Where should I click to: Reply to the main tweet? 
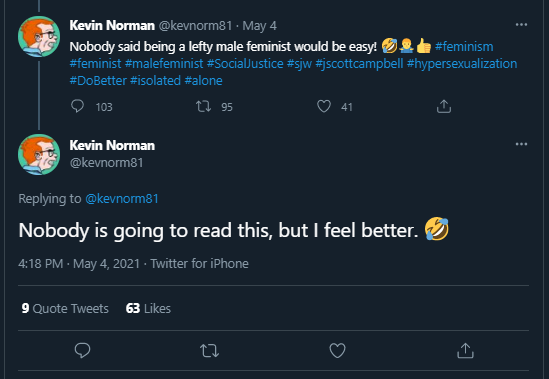pos(83,350)
